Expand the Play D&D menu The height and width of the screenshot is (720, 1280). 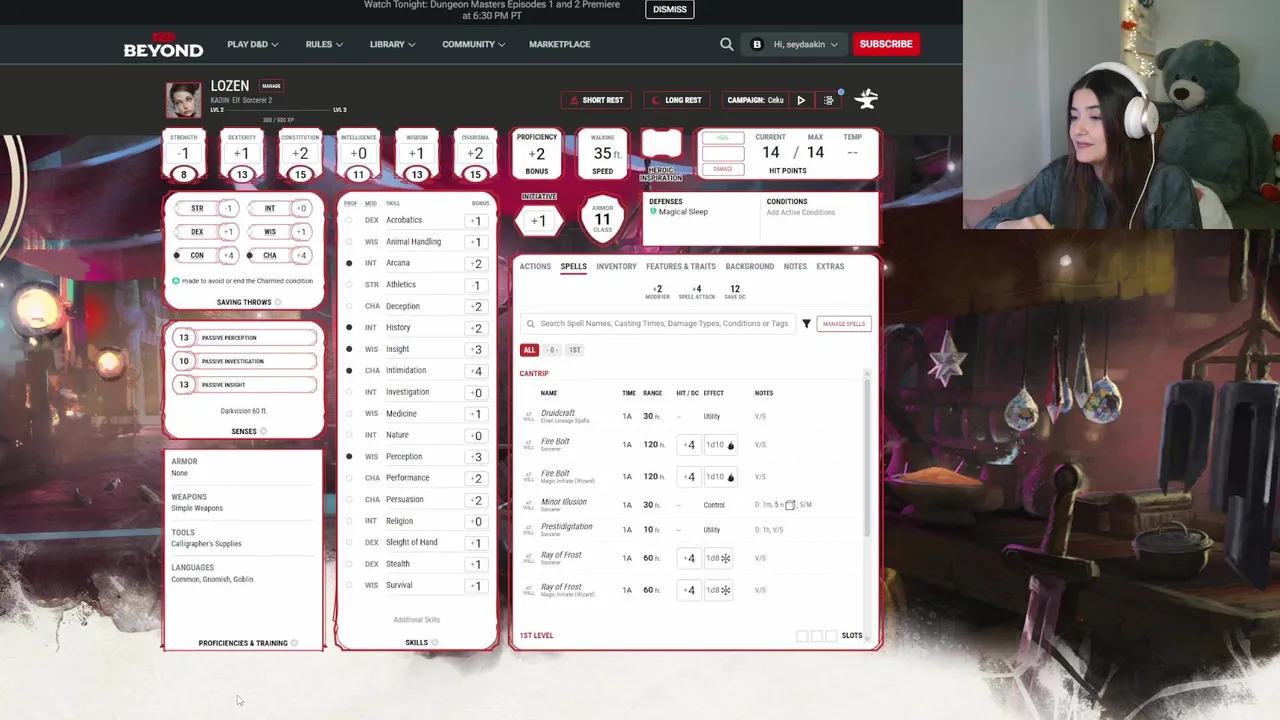pos(253,44)
